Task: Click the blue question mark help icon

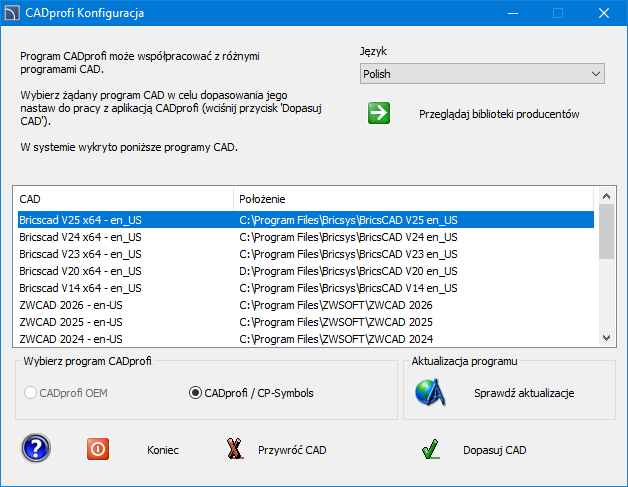Action: click(36, 449)
